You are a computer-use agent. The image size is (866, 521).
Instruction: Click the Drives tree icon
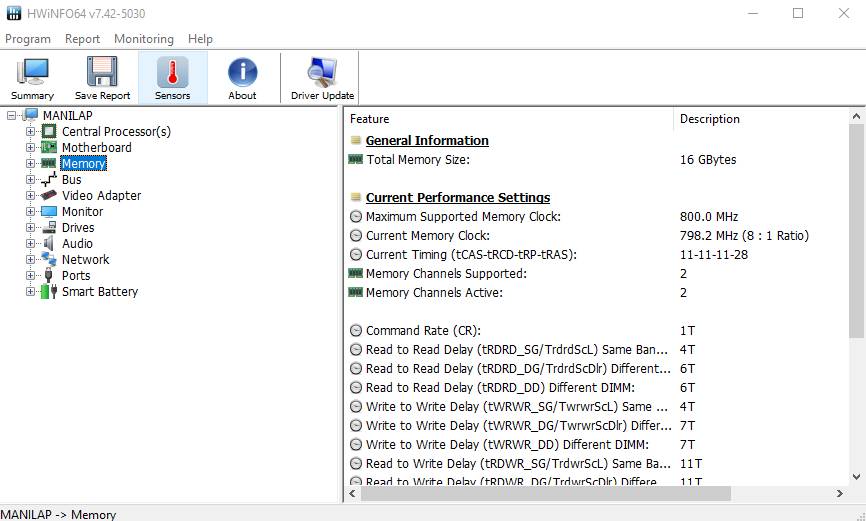coord(49,227)
